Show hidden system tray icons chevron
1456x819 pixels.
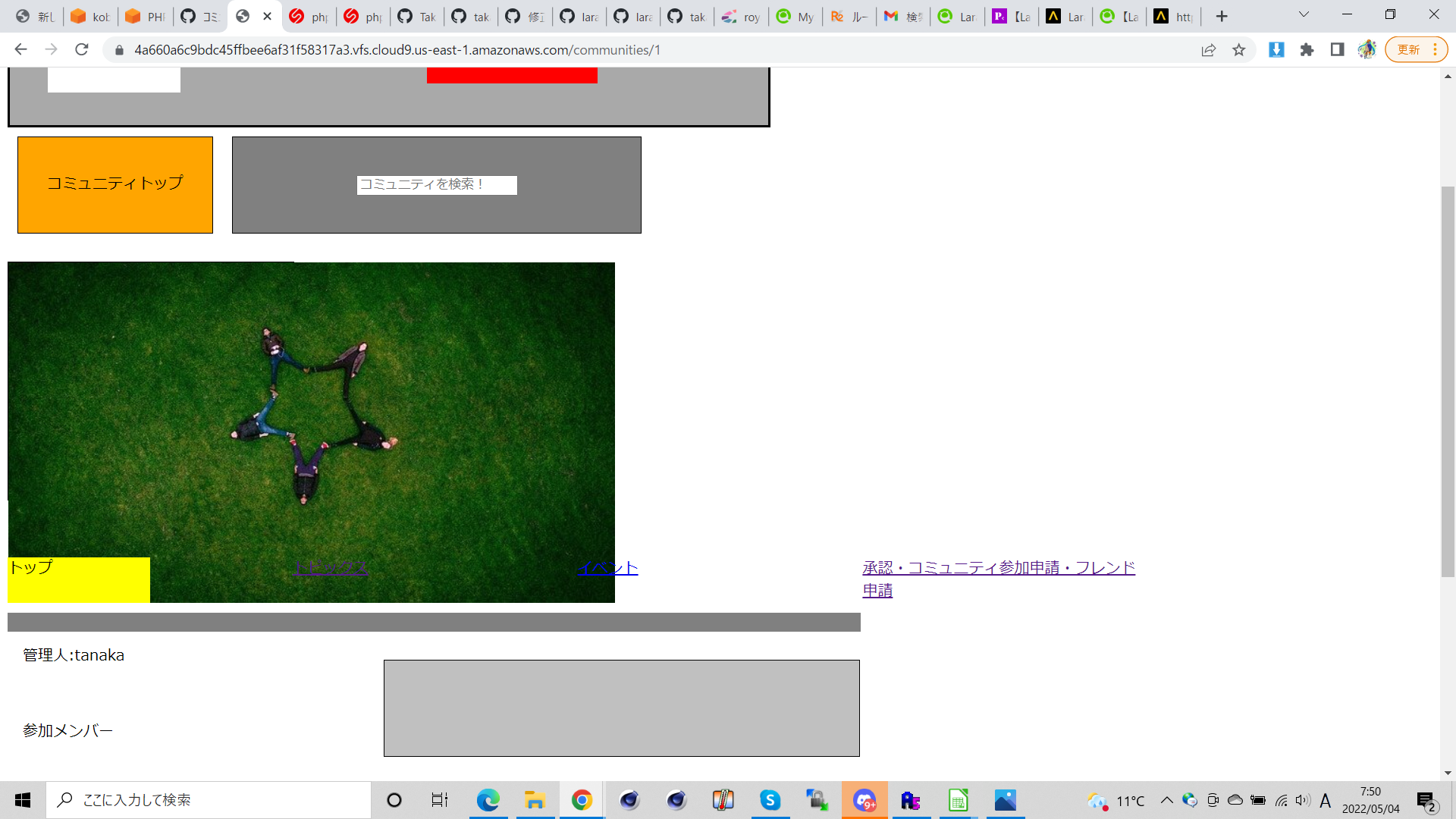pyautogui.click(x=1166, y=800)
